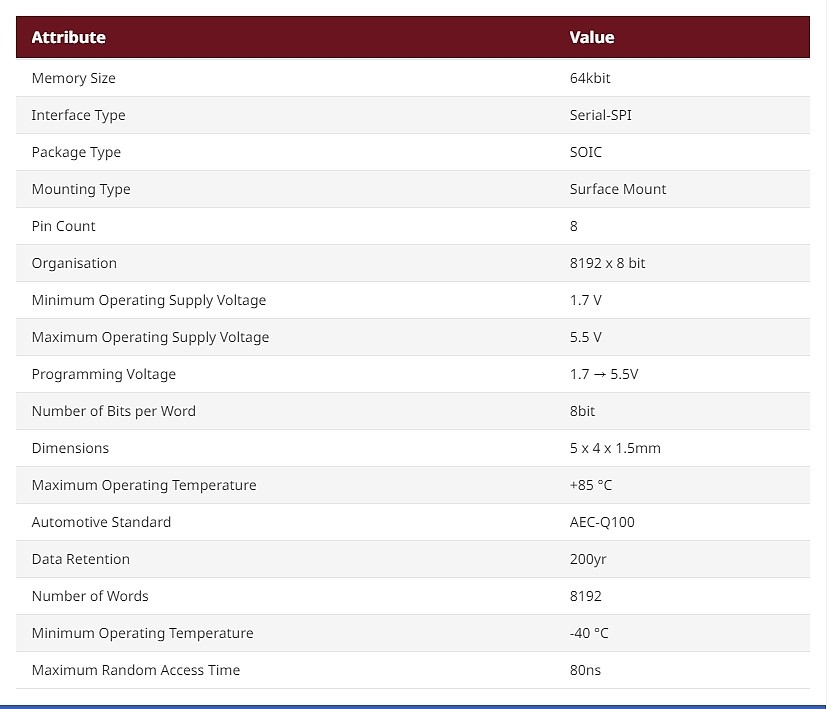
Task: Select the Interface Type attribute
Action: click(79, 115)
